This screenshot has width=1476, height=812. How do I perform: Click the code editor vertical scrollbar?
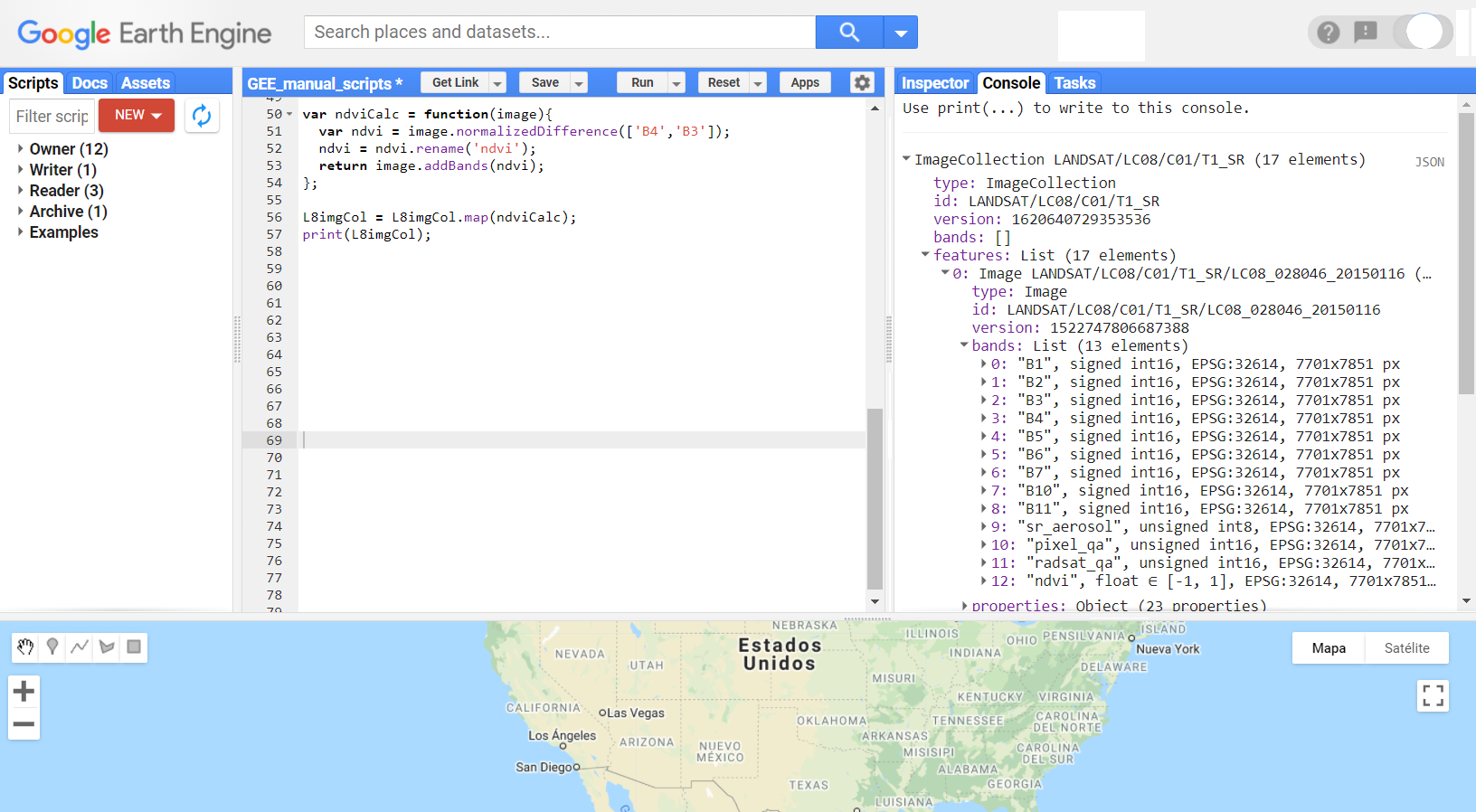pyautogui.click(x=875, y=497)
